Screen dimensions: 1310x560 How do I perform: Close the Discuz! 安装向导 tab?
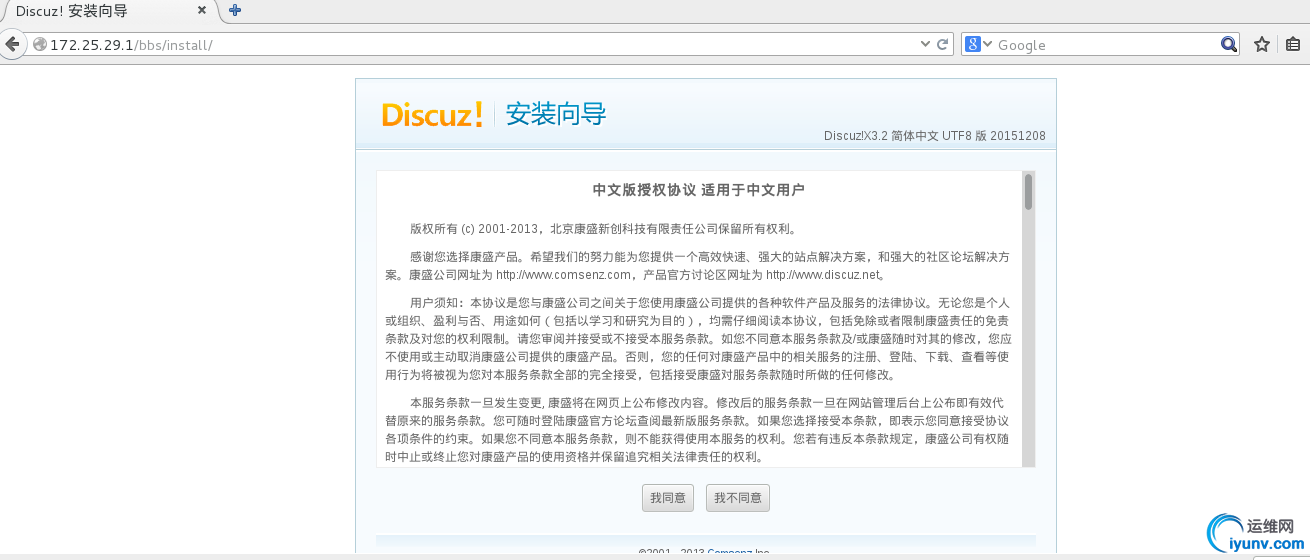[202, 10]
